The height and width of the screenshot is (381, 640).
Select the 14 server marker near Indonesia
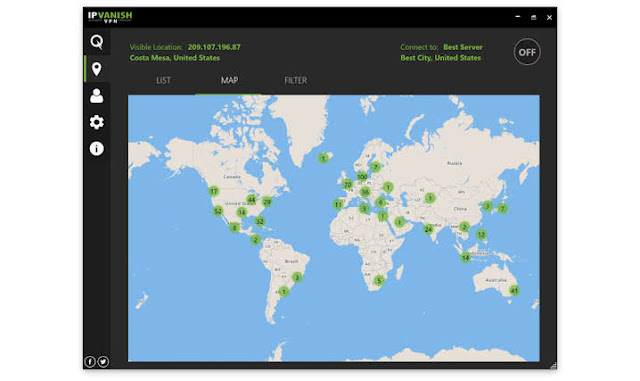pyautogui.click(x=465, y=258)
